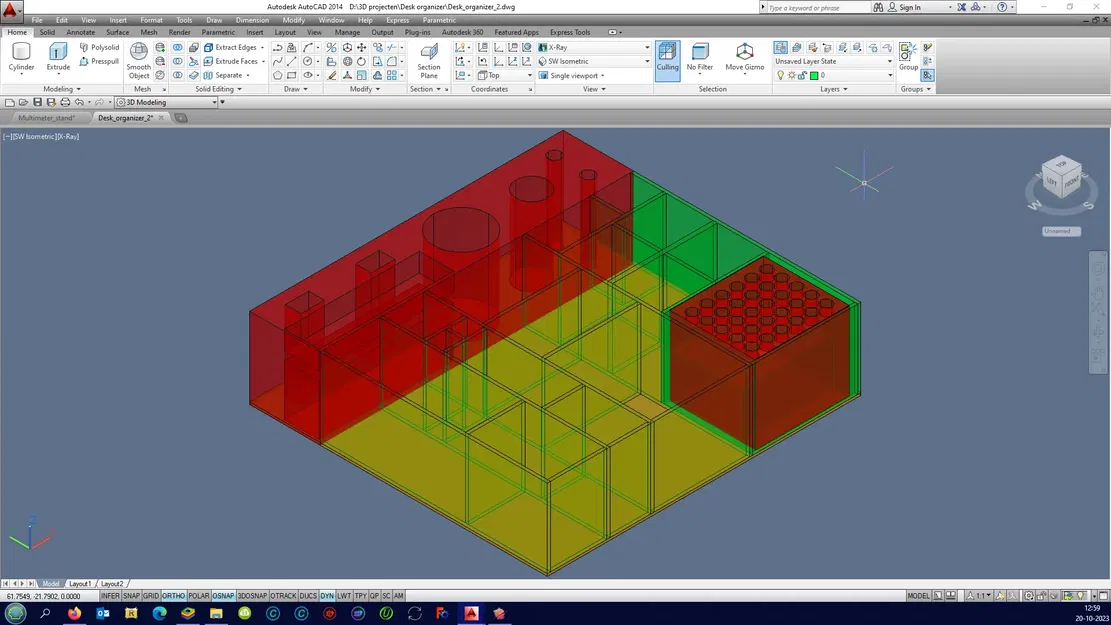Screen dimensions: 1111x625
Task: Pick the Move tool in Modify panel
Action: 362,47
